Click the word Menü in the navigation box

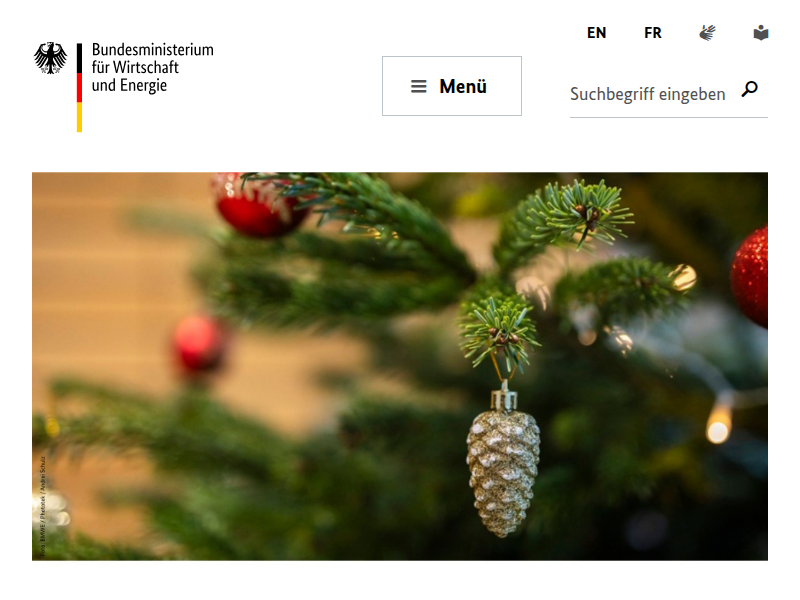(x=463, y=87)
